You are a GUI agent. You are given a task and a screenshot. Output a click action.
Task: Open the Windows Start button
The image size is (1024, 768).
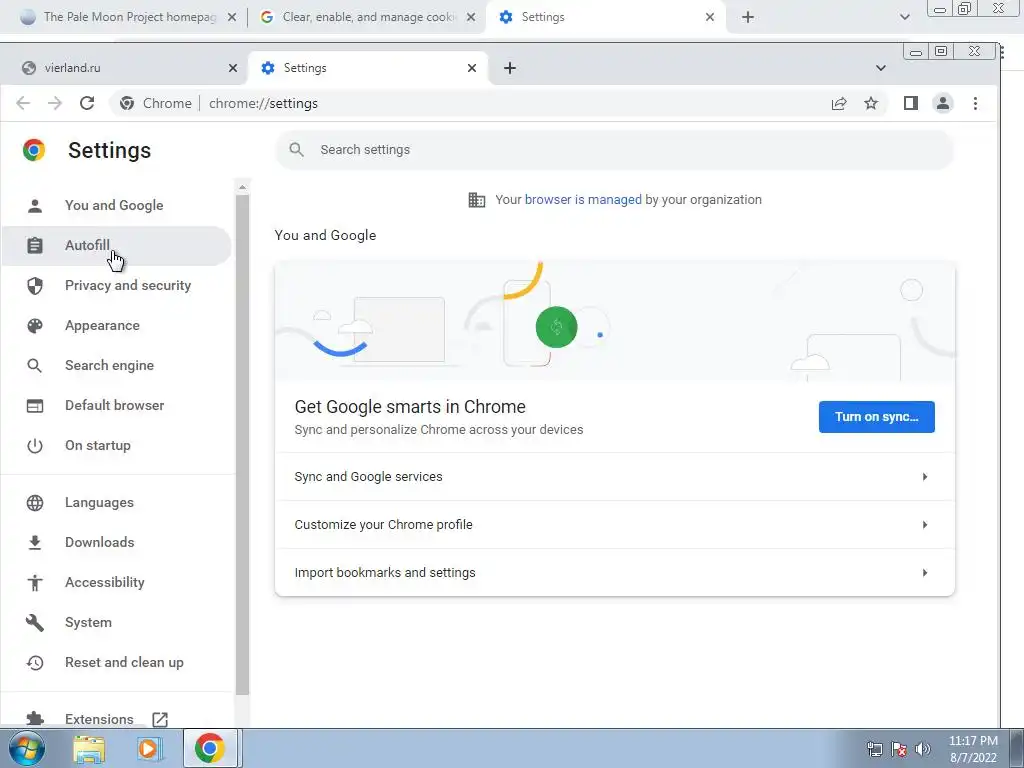click(27, 748)
